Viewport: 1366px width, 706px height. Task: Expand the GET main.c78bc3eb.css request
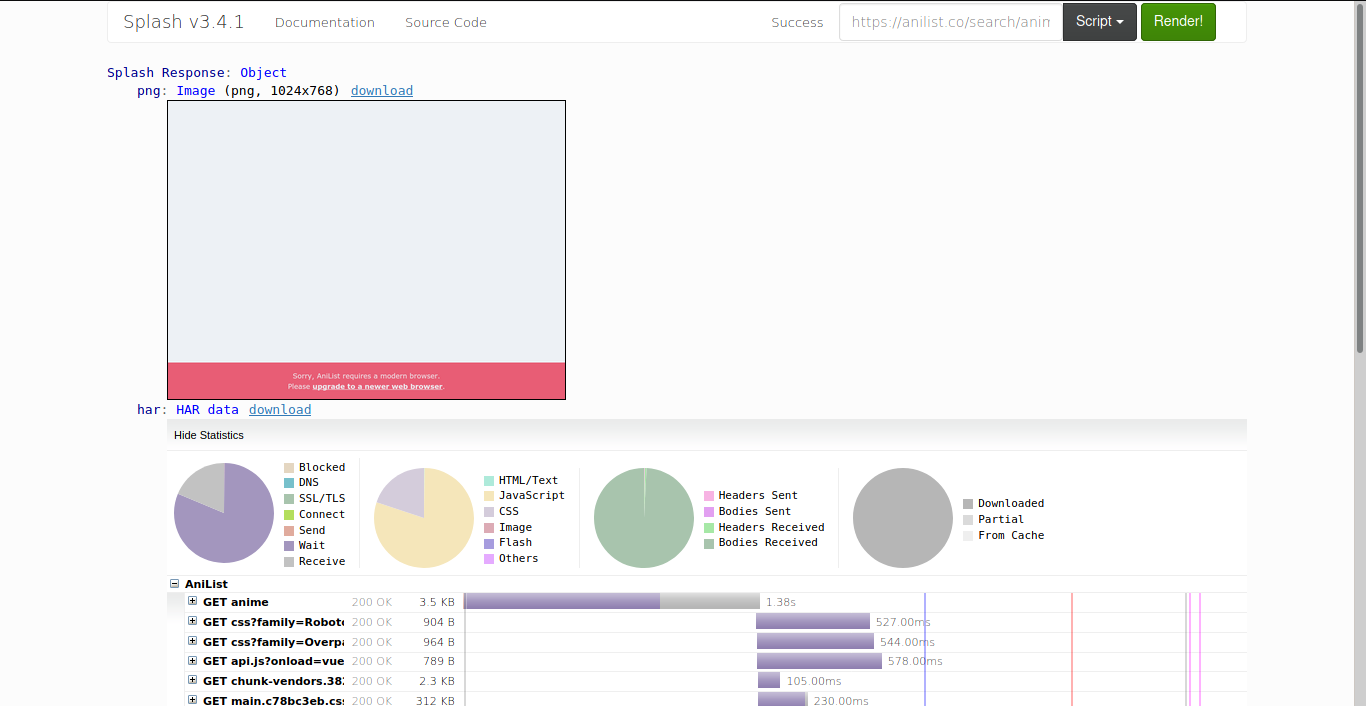tap(193, 700)
